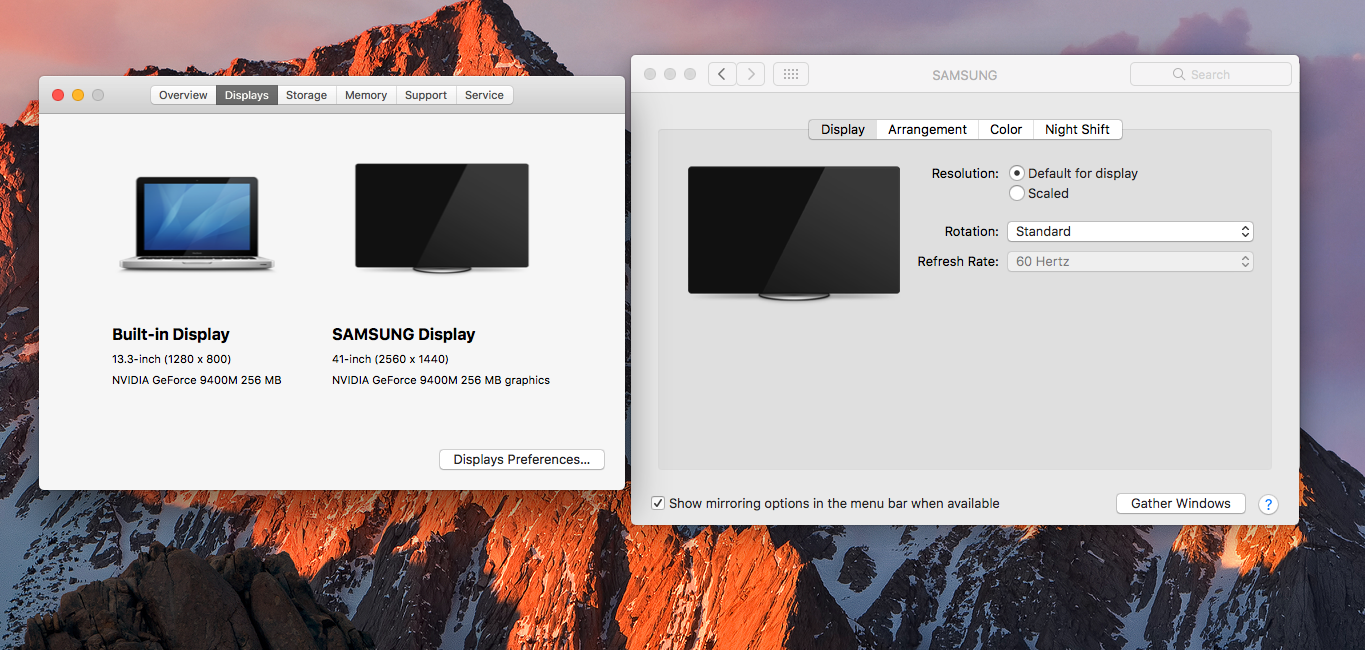This screenshot has height=650, width=1365.
Task: Click the SAMSUNG Display heading
Action: [404, 334]
